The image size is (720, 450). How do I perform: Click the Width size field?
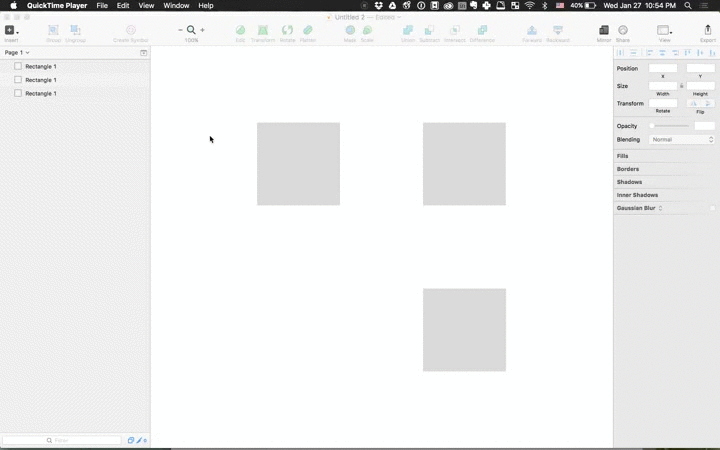(663, 86)
